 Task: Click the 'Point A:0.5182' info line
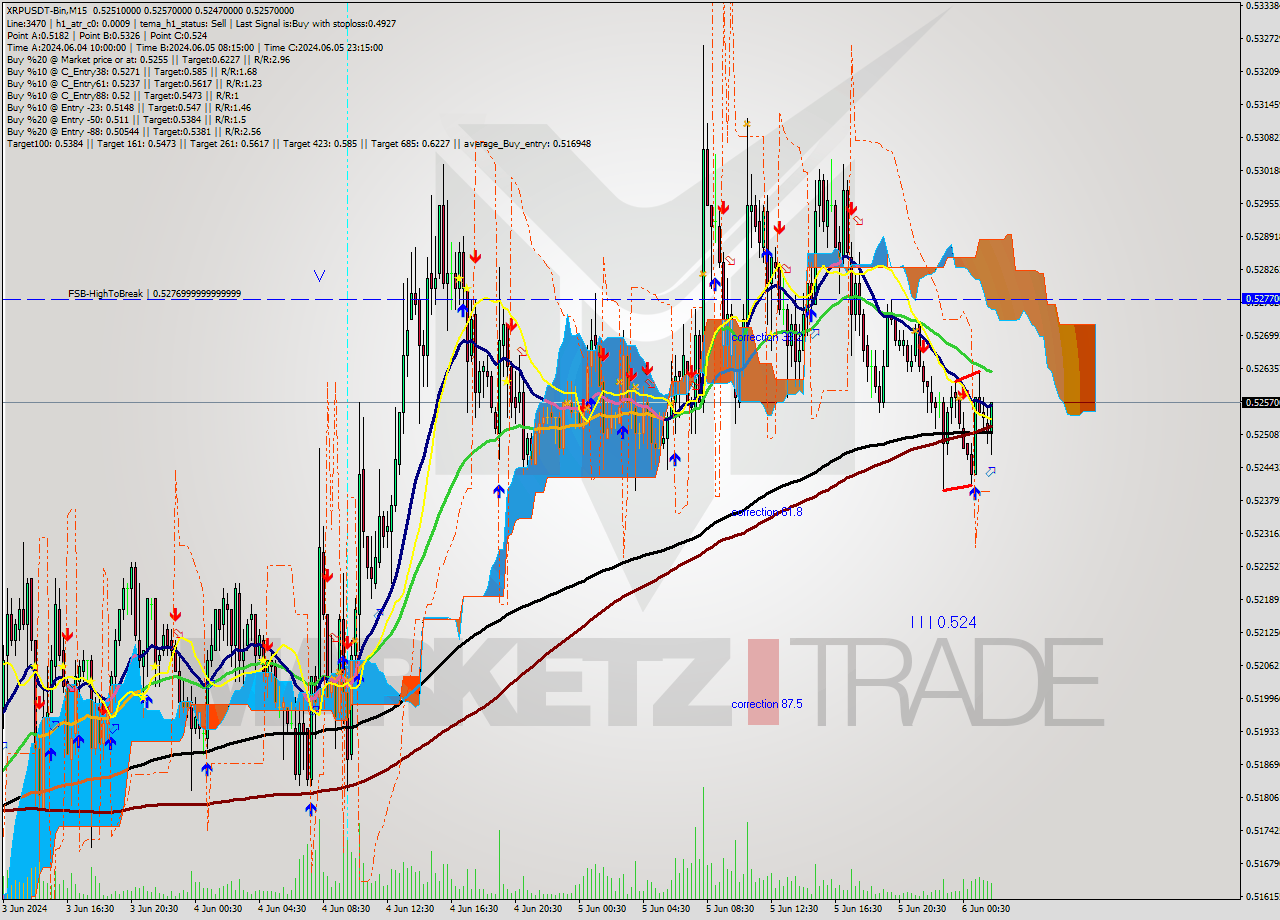pos(107,35)
